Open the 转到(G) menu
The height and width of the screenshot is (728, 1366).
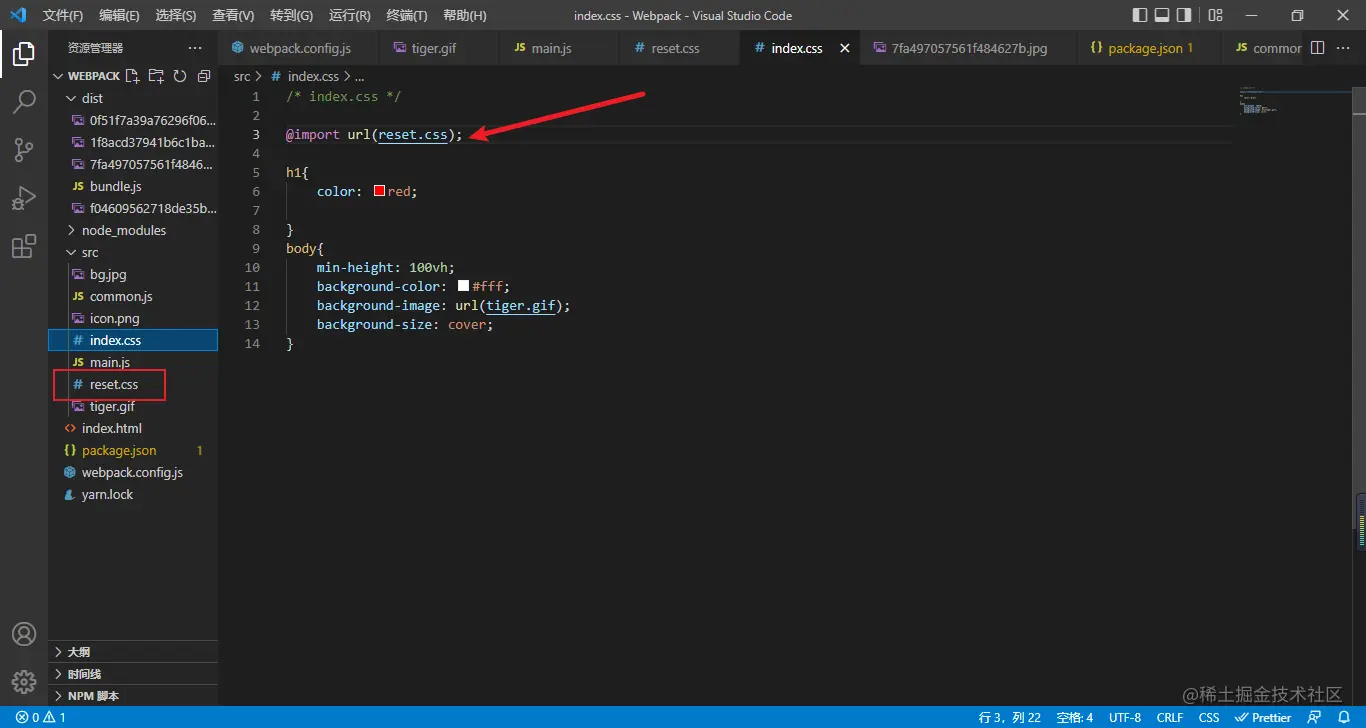click(x=291, y=15)
